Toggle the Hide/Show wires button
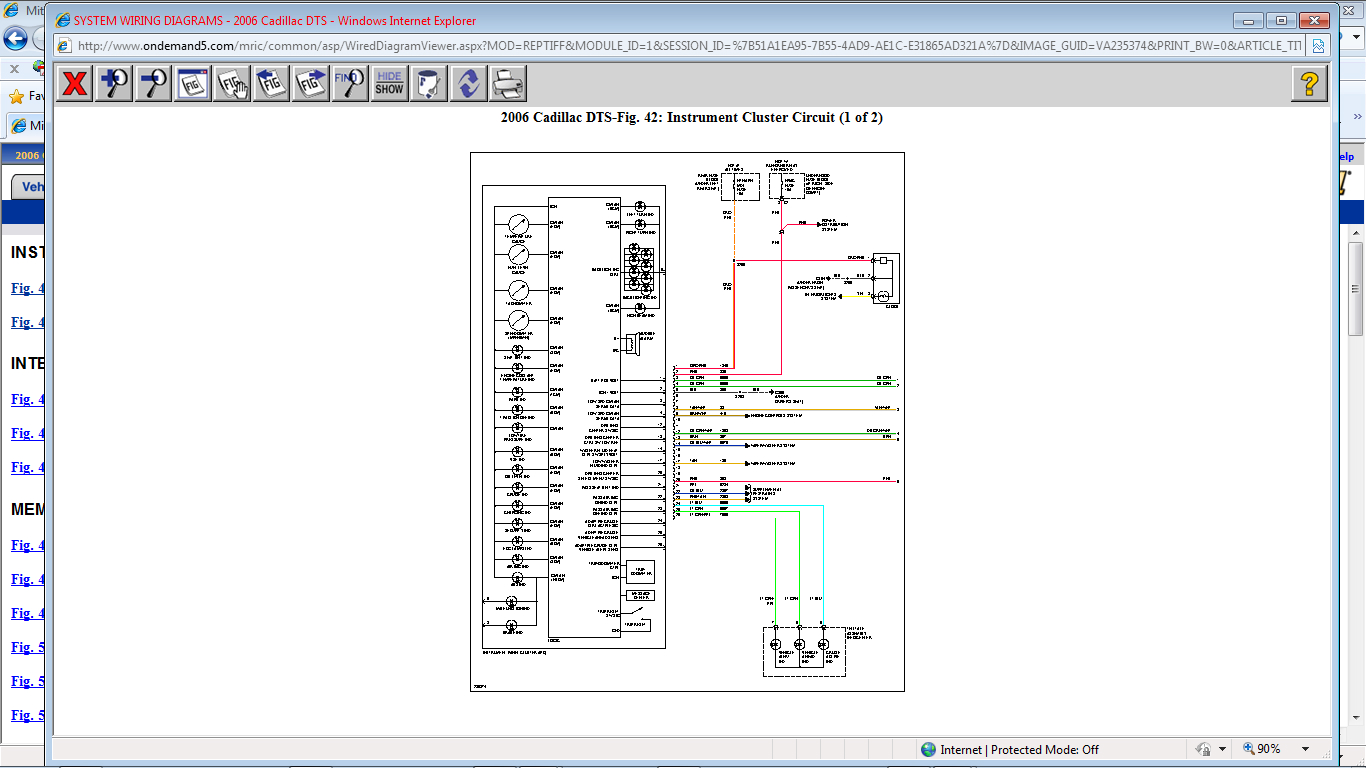Viewport: 1366px width, 768px height. [x=389, y=84]
